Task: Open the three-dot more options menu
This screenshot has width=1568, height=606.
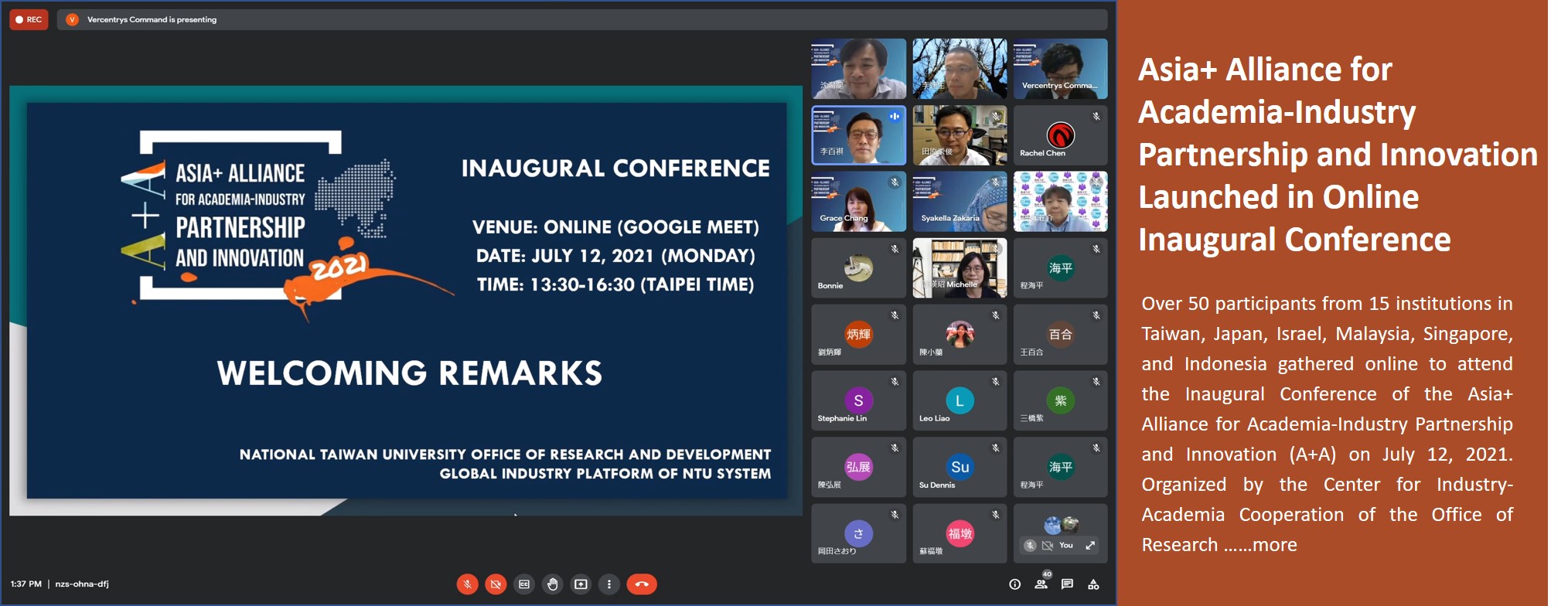Action: coord(609,584)
